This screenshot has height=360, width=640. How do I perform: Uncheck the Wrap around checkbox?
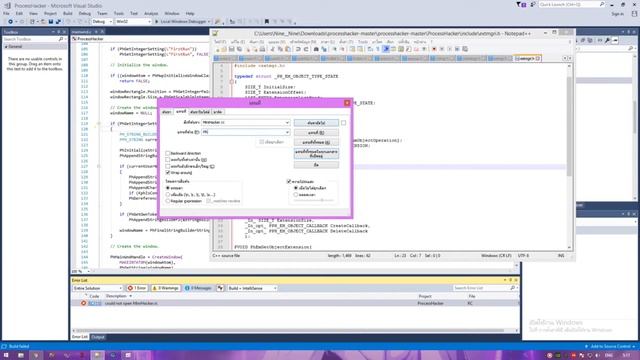[x=168, y=173]
